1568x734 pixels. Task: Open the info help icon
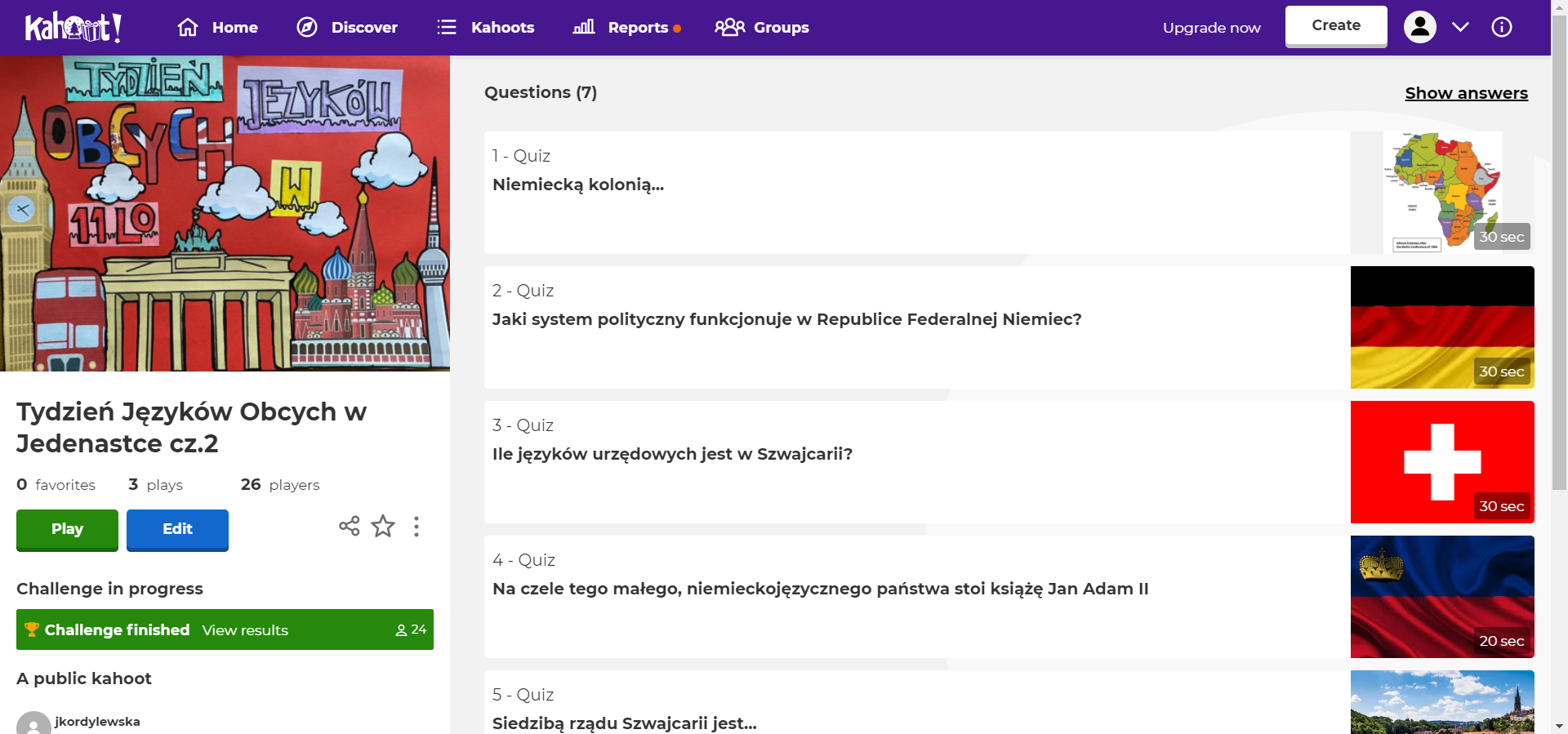tap(1502, 27)
